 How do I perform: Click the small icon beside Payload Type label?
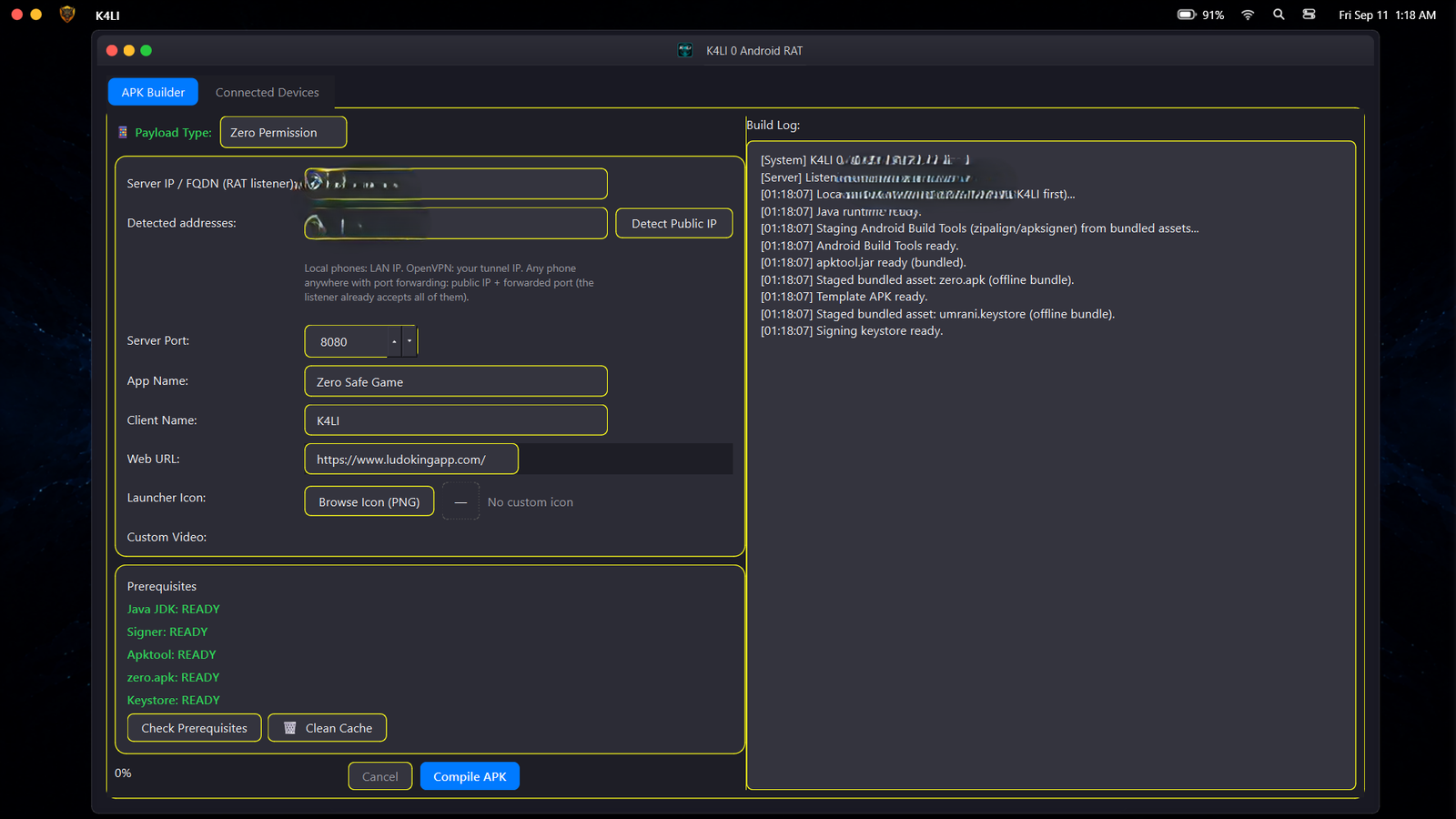click(x=123, y=132)
